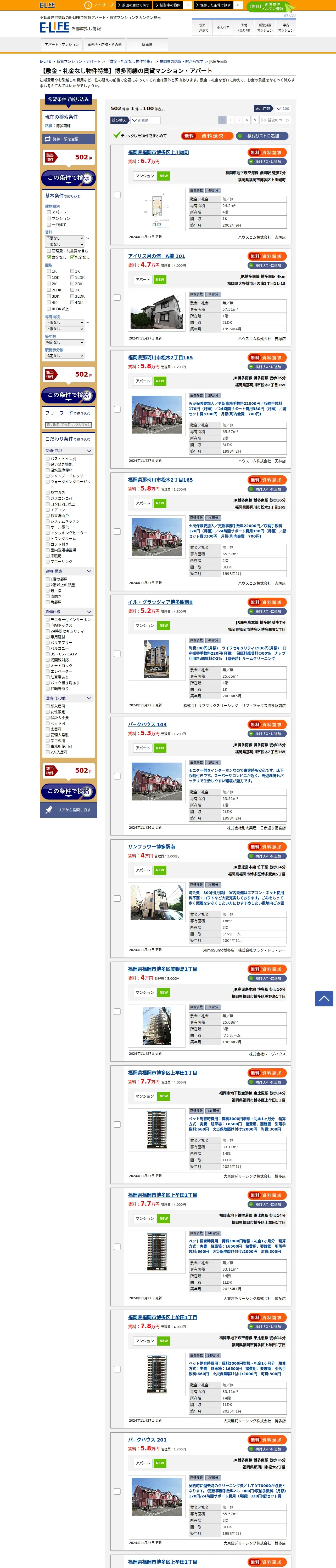This screenshot has width=336, height=1568.
Task: Check the エアコン checkbox
Action: coord(48,510)
